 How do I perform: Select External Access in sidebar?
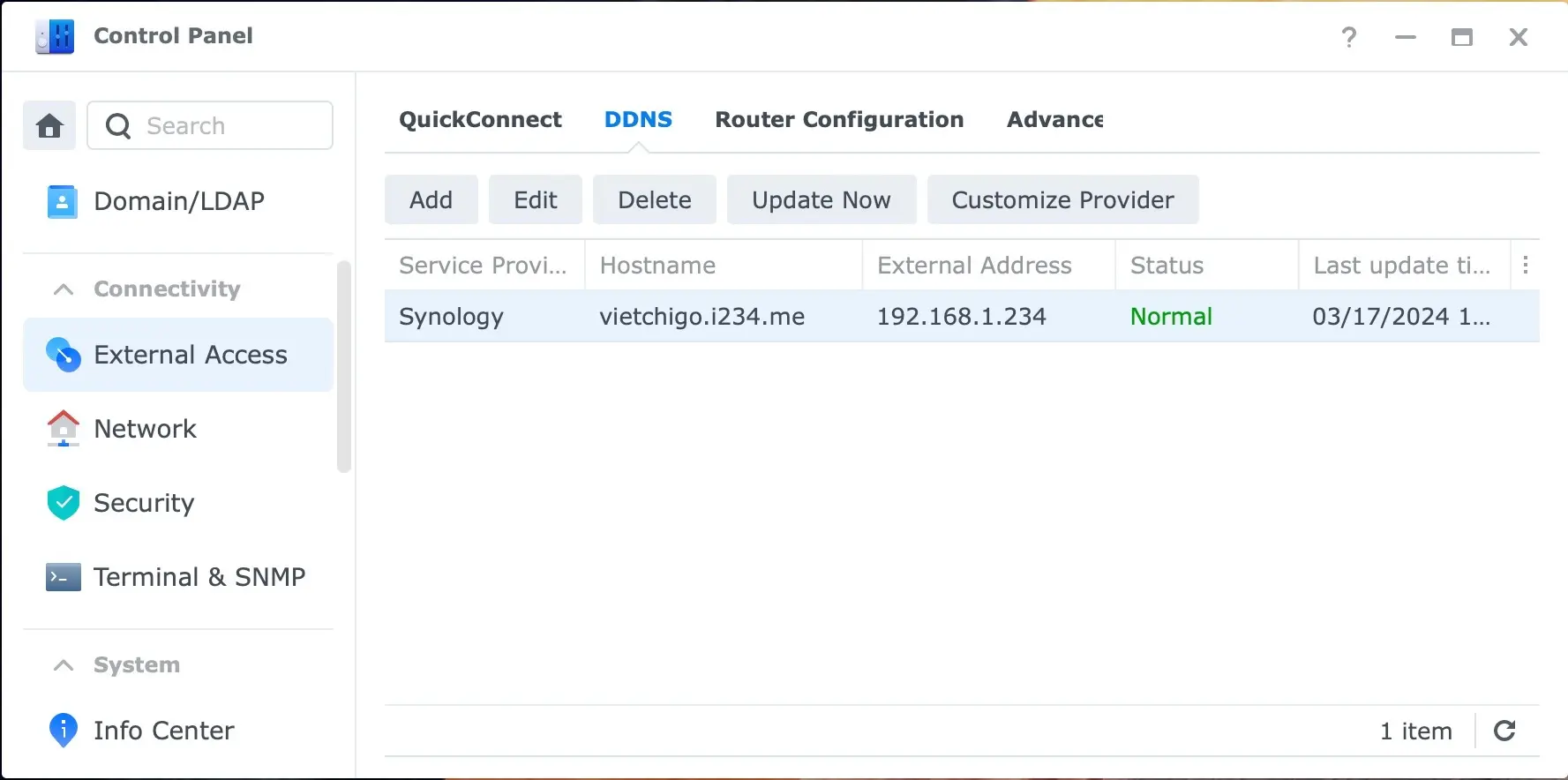(x=178, y=355)
